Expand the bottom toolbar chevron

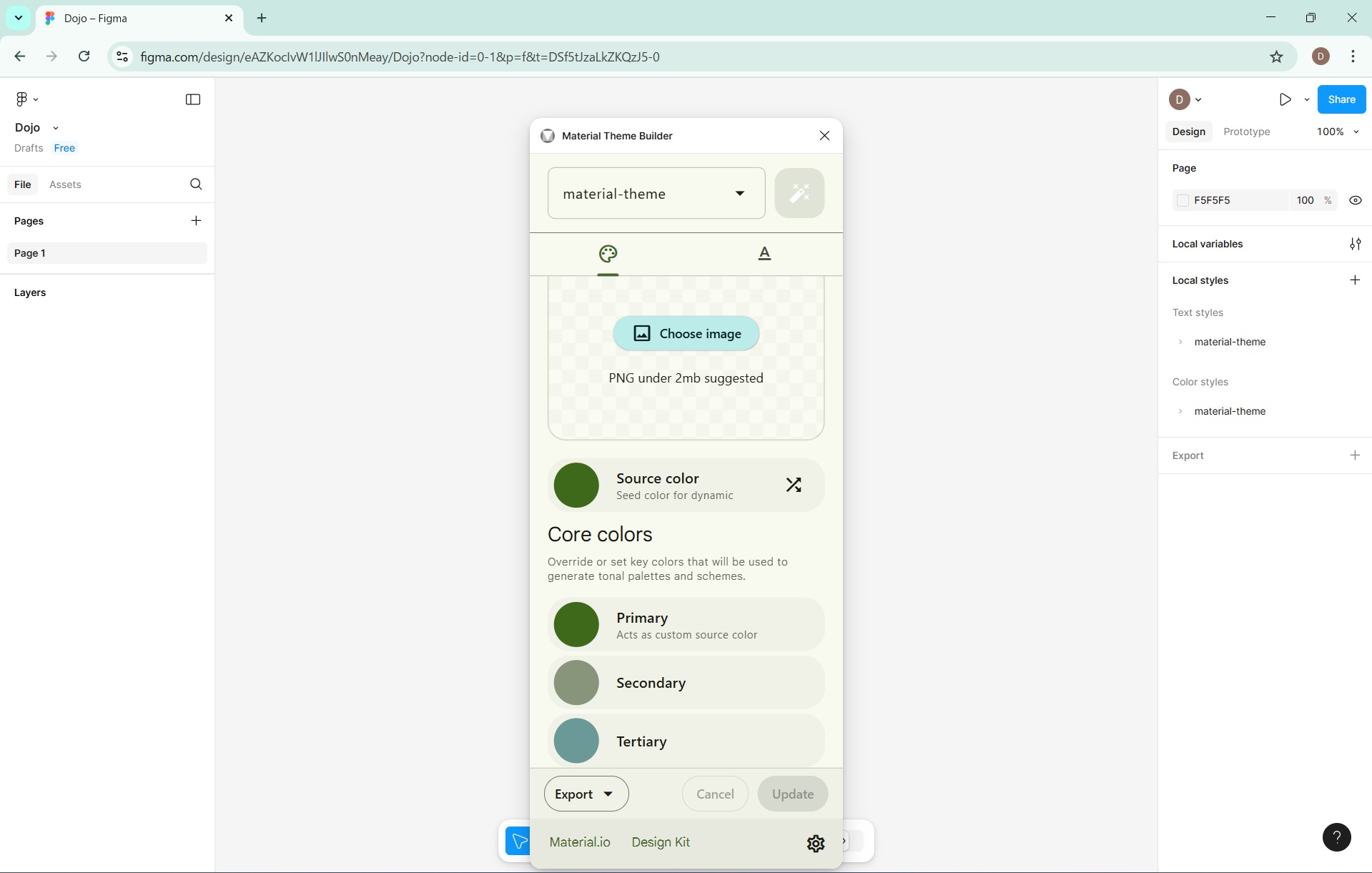pyautogui.click(x=844, y=841)
